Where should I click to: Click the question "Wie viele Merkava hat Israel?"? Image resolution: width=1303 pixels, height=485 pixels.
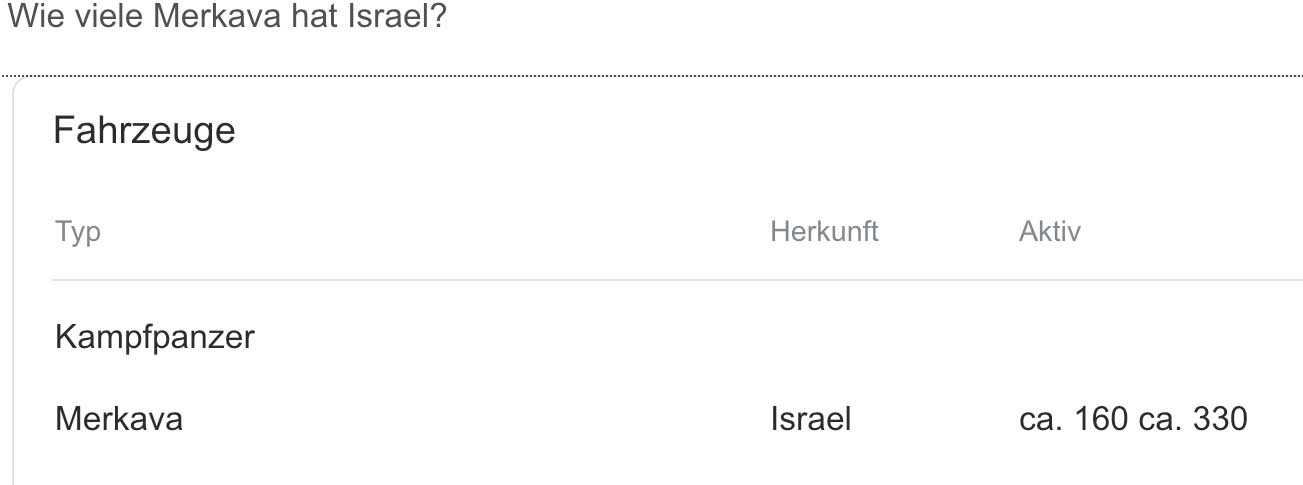pos(225,19)
